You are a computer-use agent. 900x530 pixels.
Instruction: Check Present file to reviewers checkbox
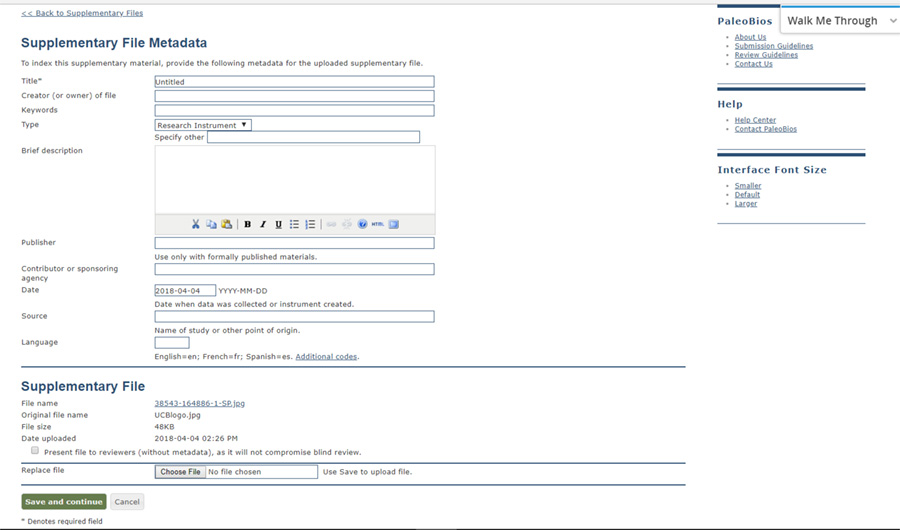pyautogui.click(x=35, y=451)
